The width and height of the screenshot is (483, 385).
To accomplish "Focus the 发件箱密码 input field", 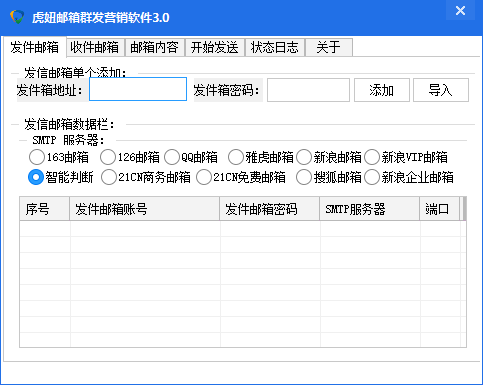I will pyautogui.click(x=308, y=90).
